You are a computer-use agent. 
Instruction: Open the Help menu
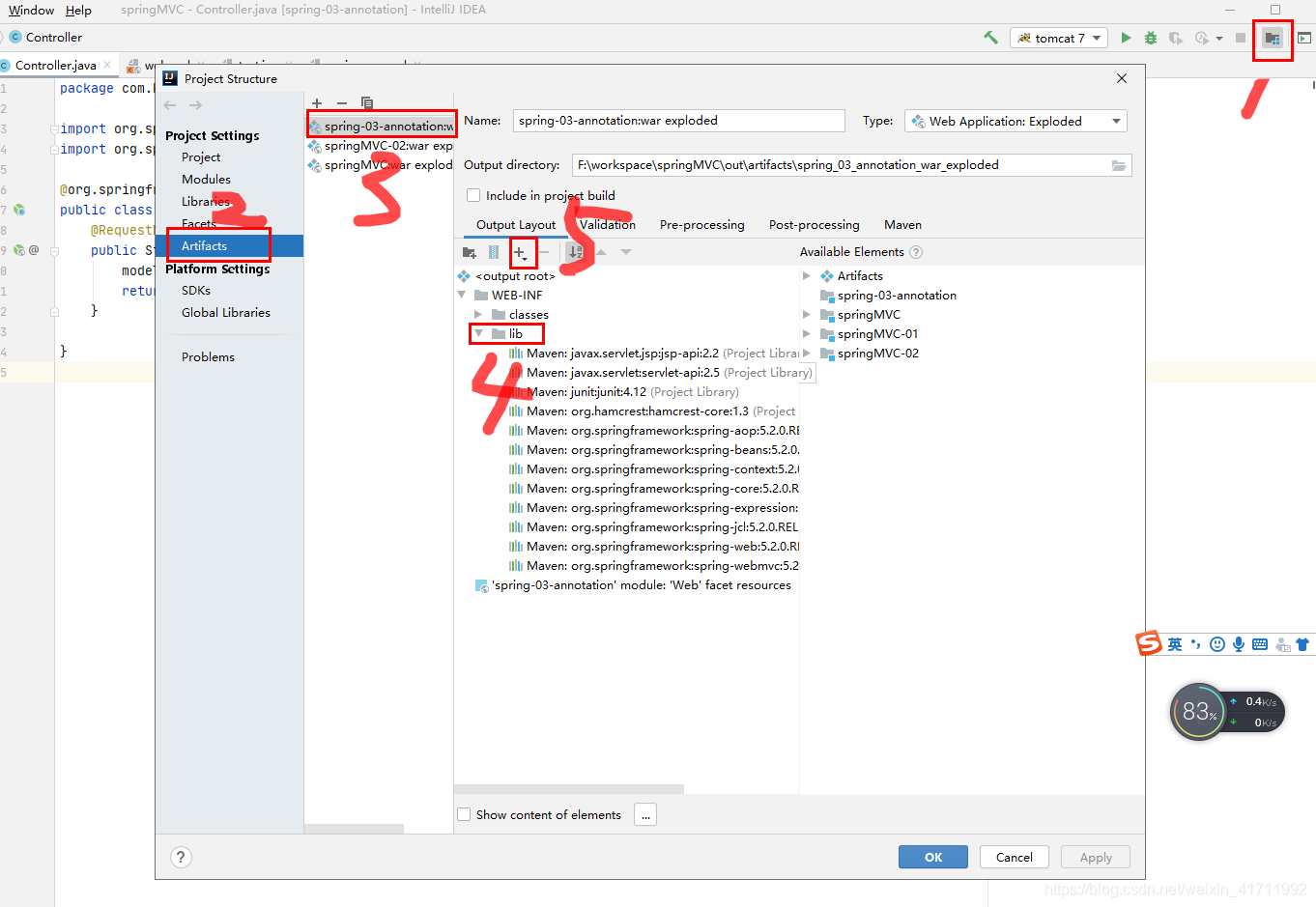click(78, 10)
